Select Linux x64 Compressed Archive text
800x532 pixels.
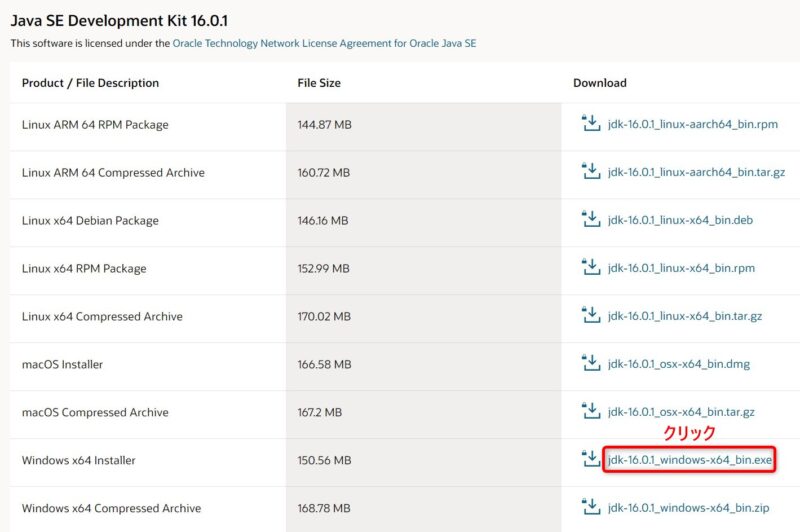(102, 316)
